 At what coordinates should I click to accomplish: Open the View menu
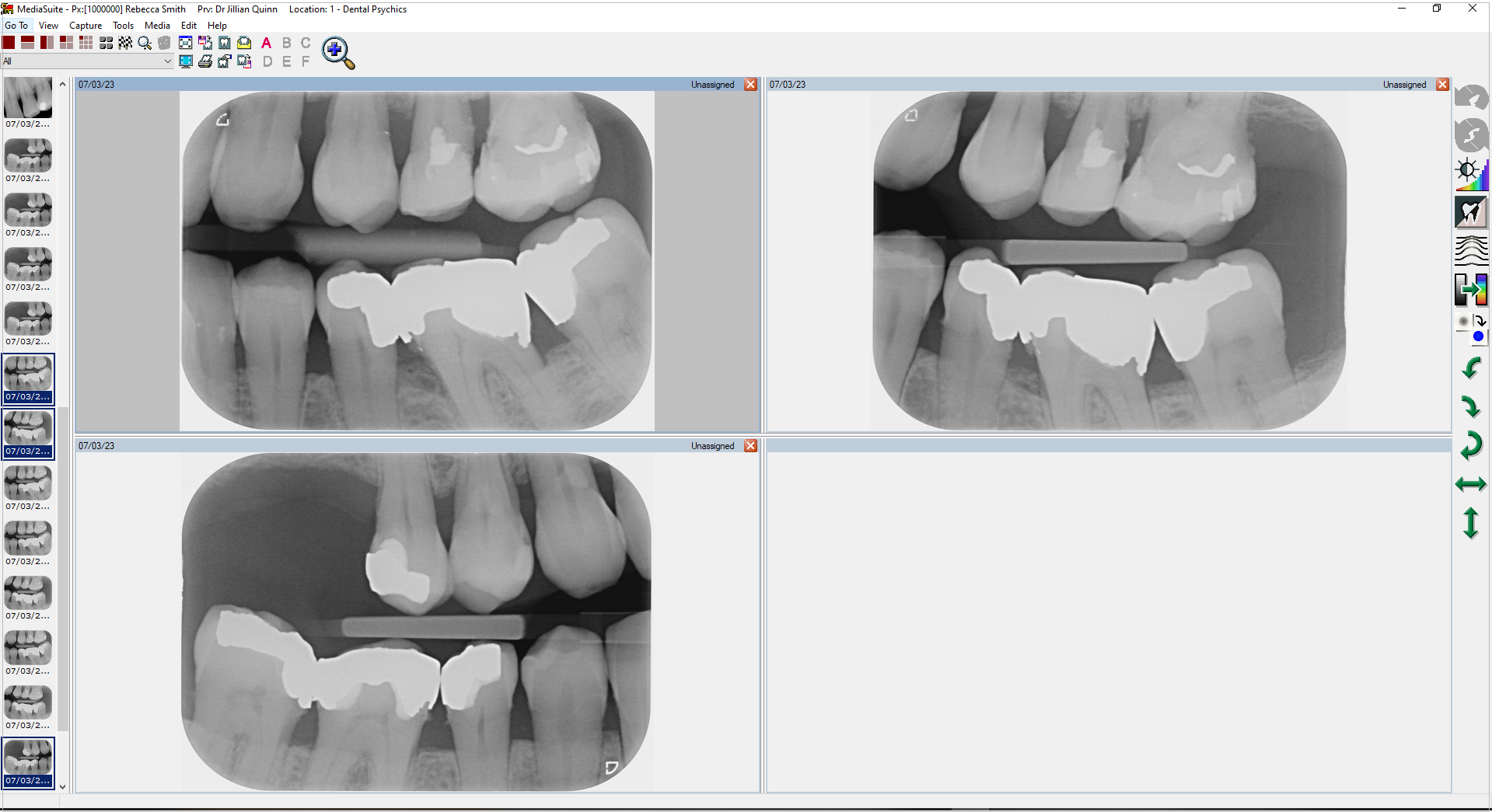click(48, 26)
